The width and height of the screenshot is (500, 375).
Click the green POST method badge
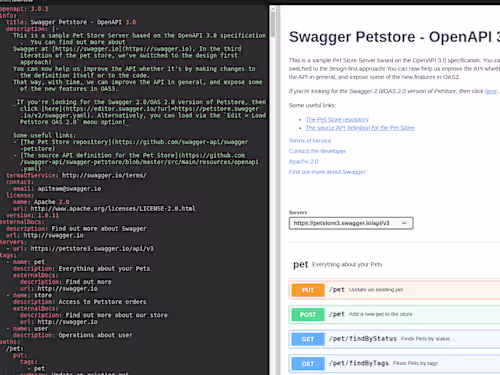click(x=308, y=314)
